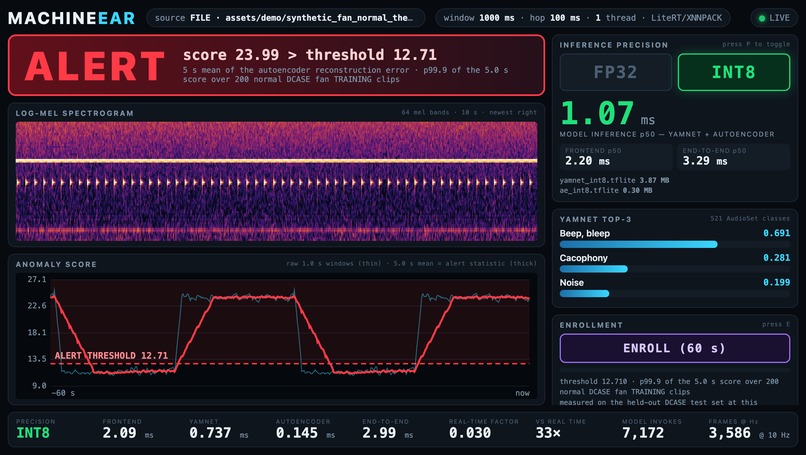Screen dimensions: 806x455
Task: Click the FRONTEND 2.09 ms footer stat
Action: click(x=128, y=429)
